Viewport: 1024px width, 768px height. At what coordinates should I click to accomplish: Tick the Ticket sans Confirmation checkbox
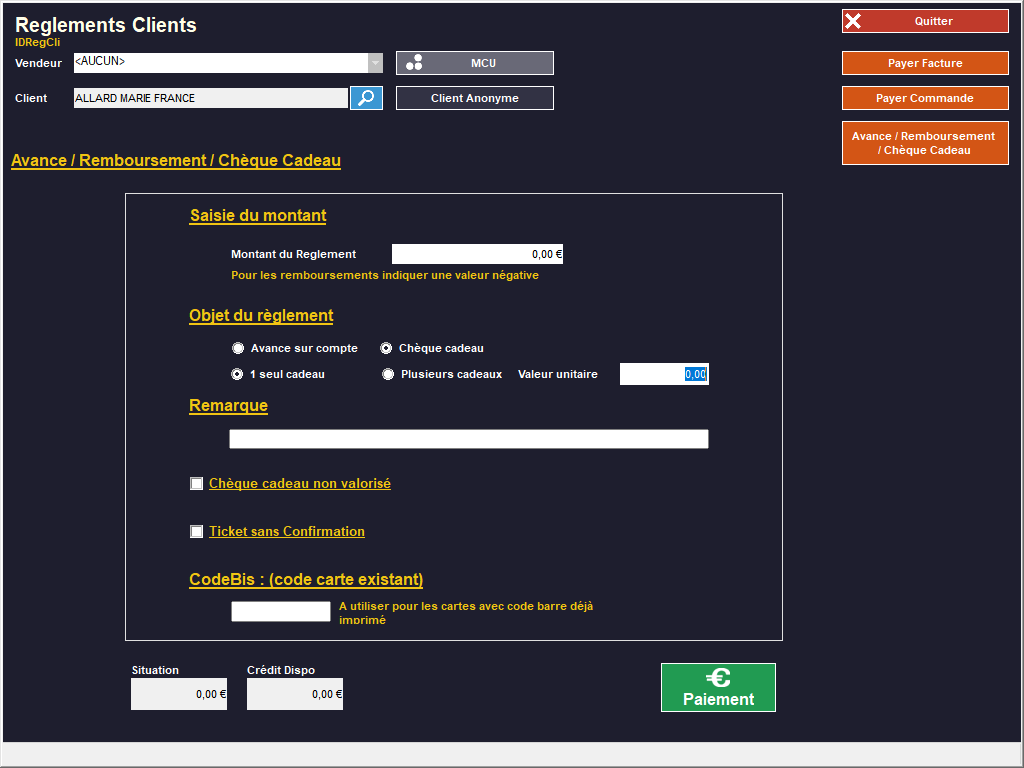(197, 532)
